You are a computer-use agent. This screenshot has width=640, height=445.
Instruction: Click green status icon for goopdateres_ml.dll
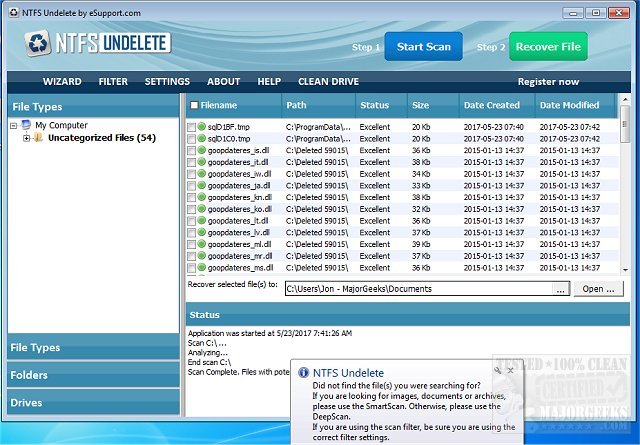pyautogui.click(x=202, y=244)
